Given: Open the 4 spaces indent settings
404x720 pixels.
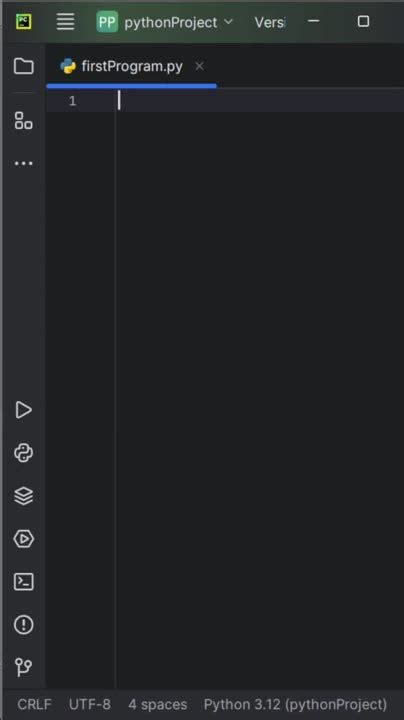Looking at the screenshot, I should point(157,704).
